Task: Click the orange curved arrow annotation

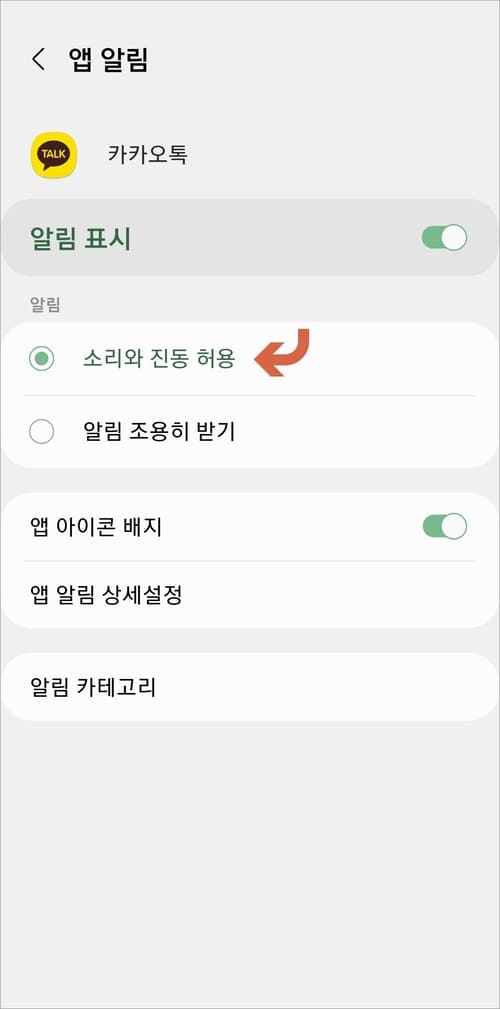Action: pos(283,352)
